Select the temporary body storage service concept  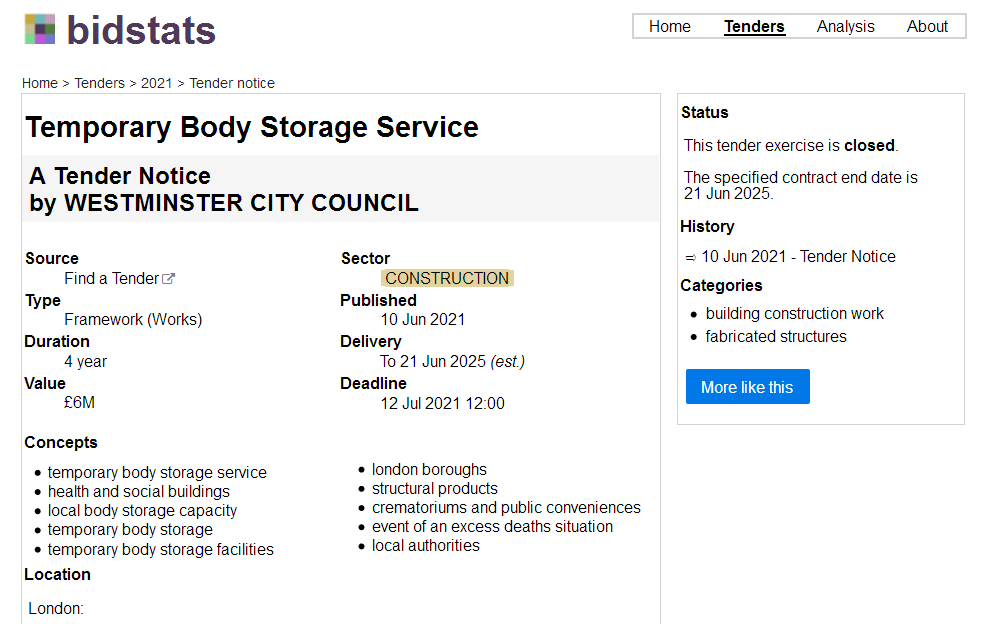(x=157, y=473)
